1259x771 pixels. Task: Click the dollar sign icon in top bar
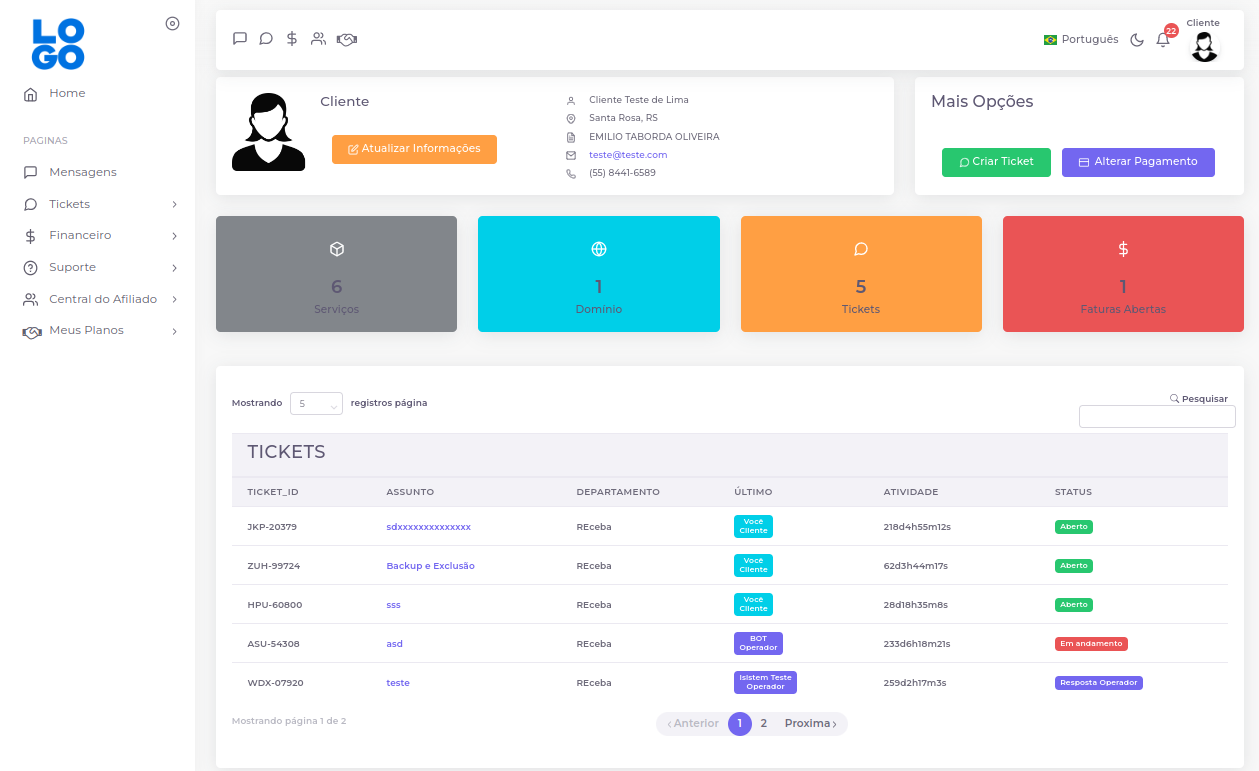tap(292, 39)
